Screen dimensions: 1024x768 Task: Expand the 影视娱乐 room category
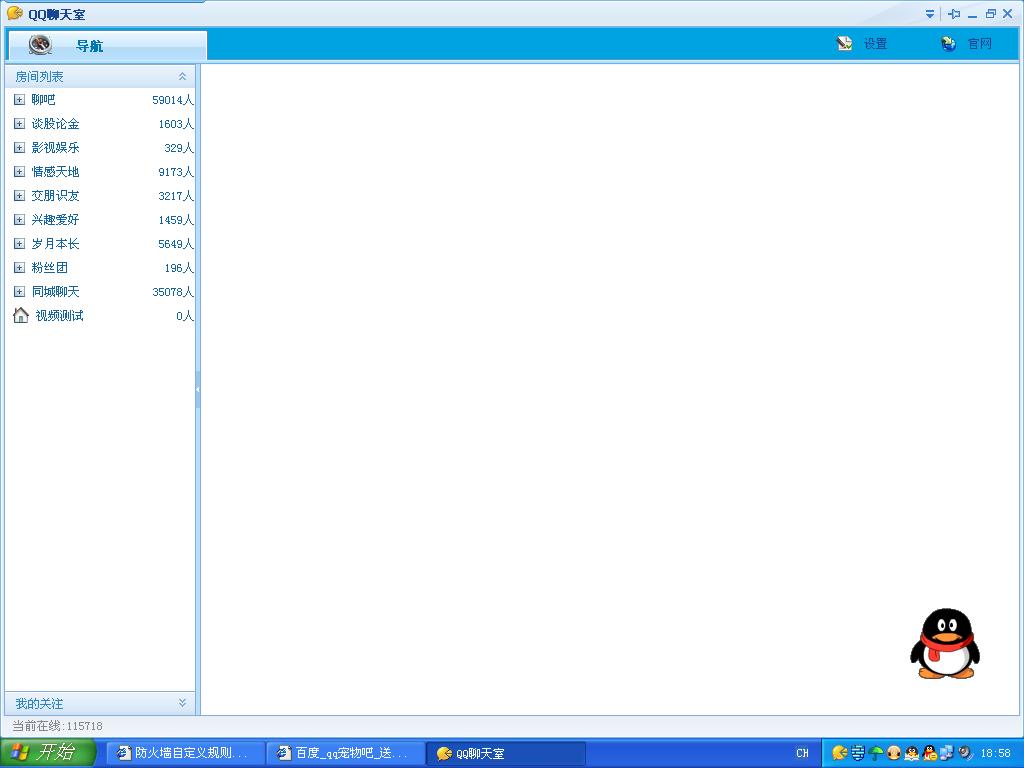point(20,148)
